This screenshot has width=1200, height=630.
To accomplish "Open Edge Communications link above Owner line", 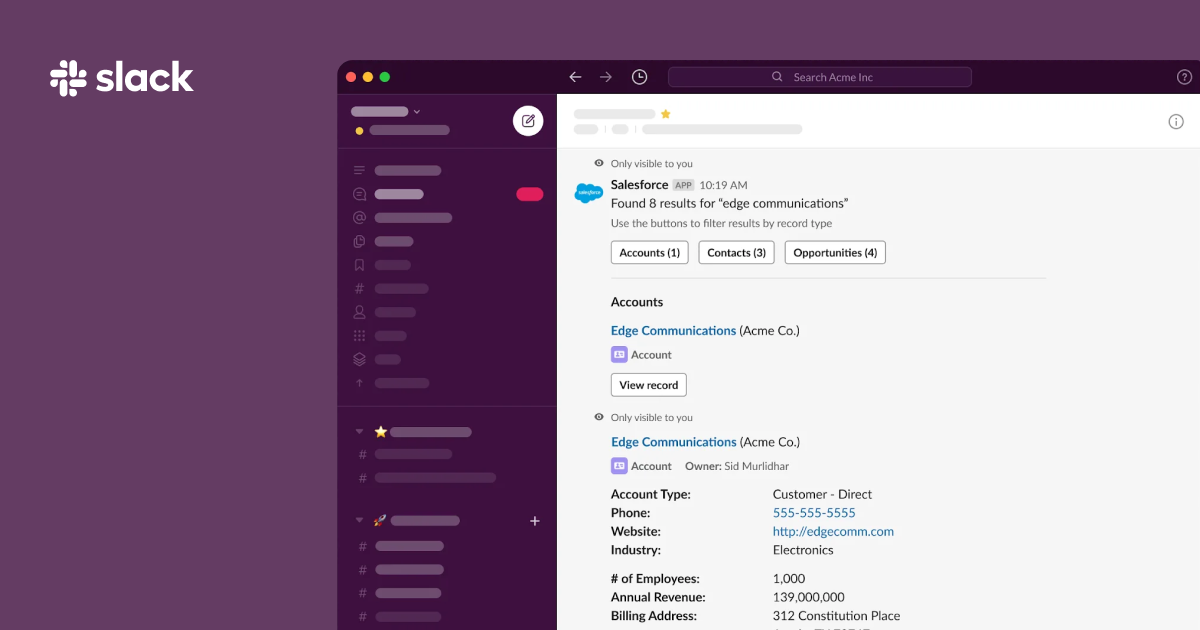I will 674,442.
